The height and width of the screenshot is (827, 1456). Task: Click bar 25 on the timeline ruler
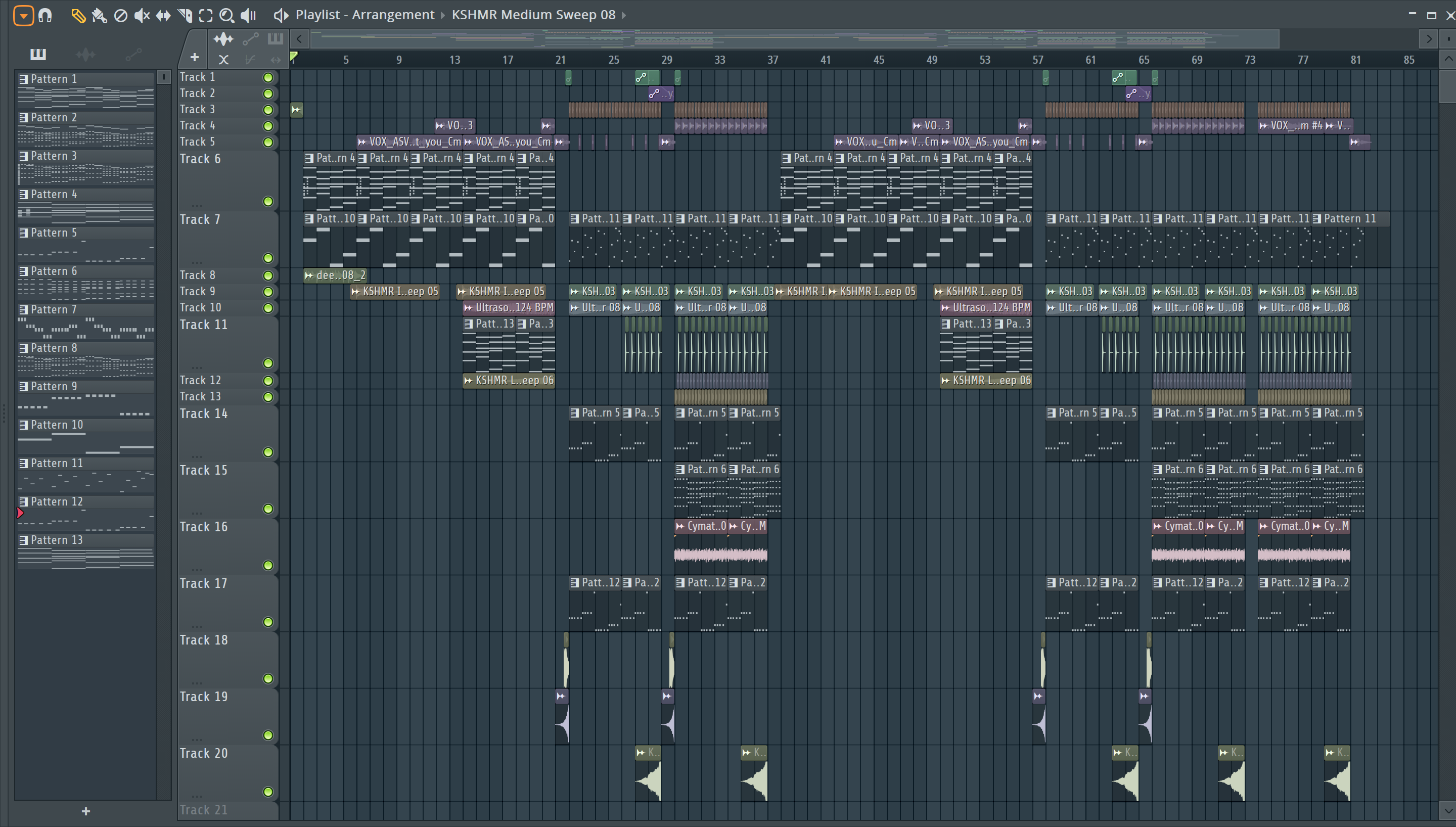point(614,60)
